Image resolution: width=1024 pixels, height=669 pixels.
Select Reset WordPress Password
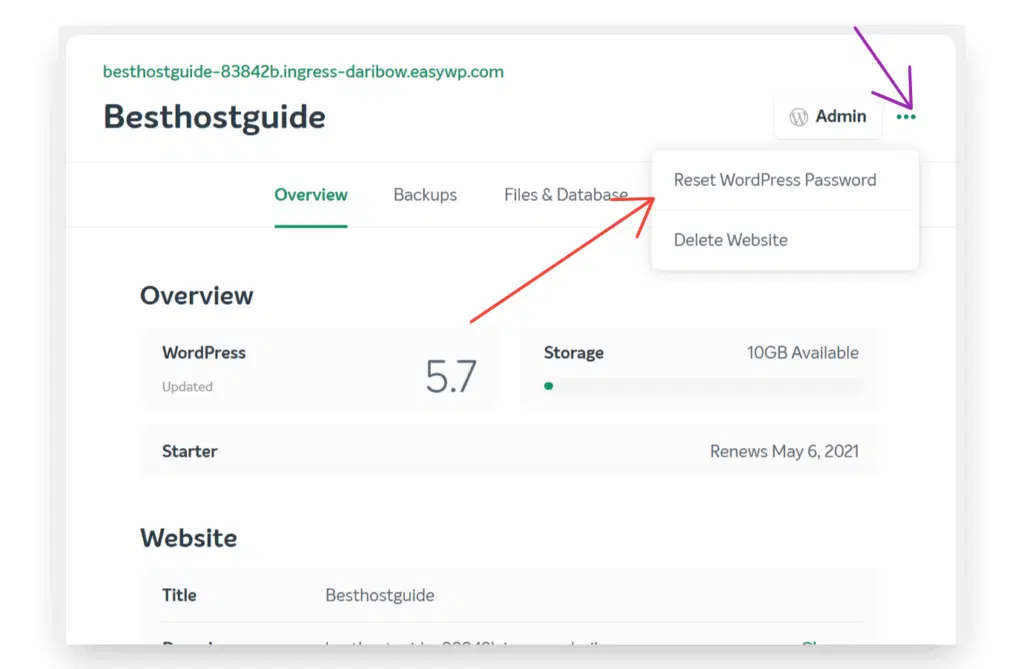pos(775,180)
